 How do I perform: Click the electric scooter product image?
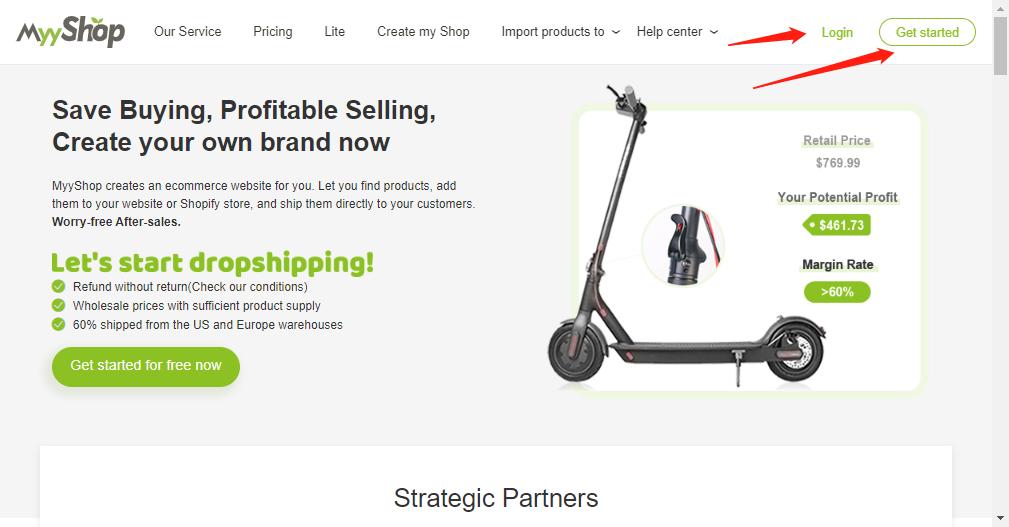pos(686,236)
